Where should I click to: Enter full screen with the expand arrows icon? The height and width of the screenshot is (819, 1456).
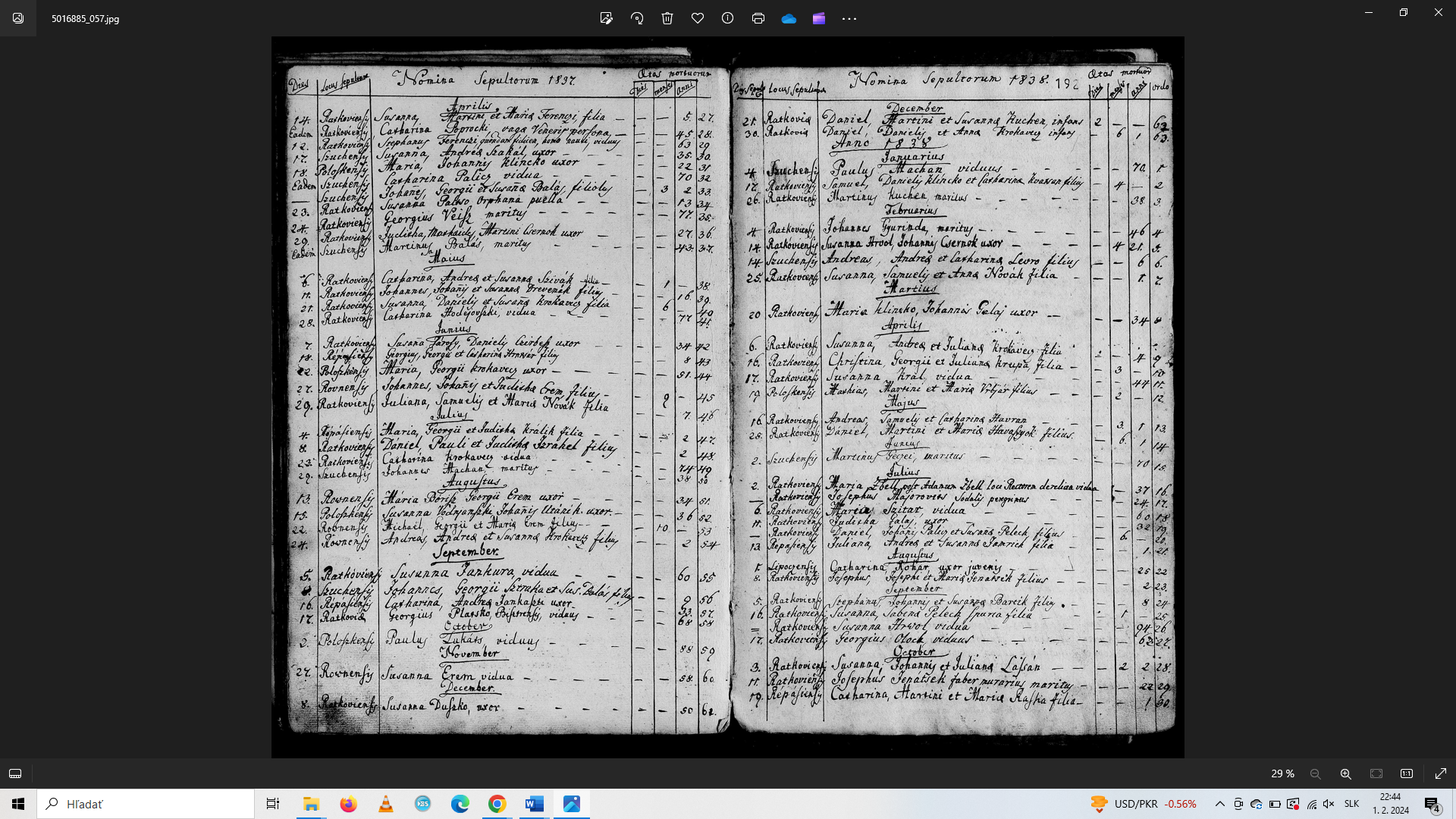coord(1441,773)
